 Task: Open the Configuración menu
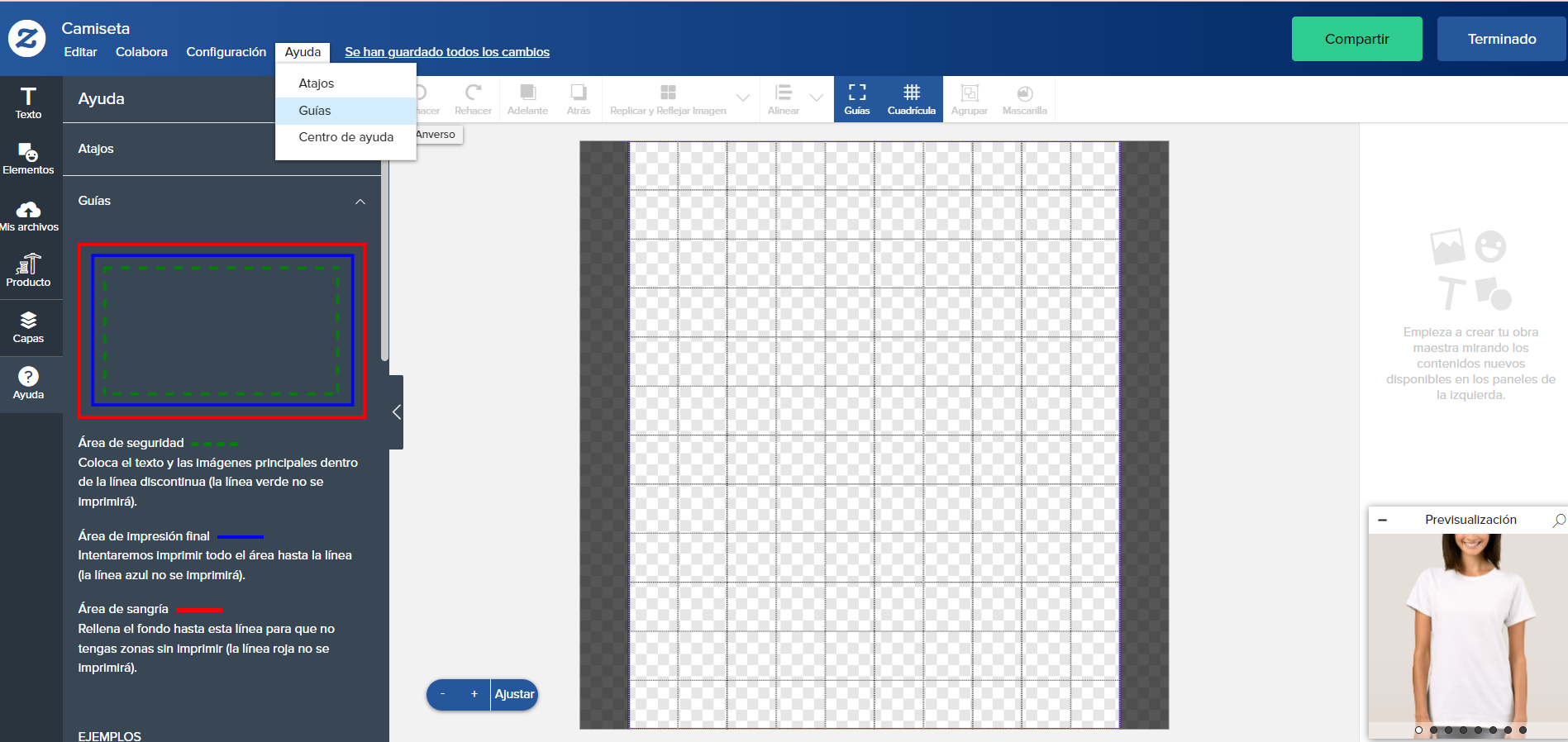click(226, 52)
